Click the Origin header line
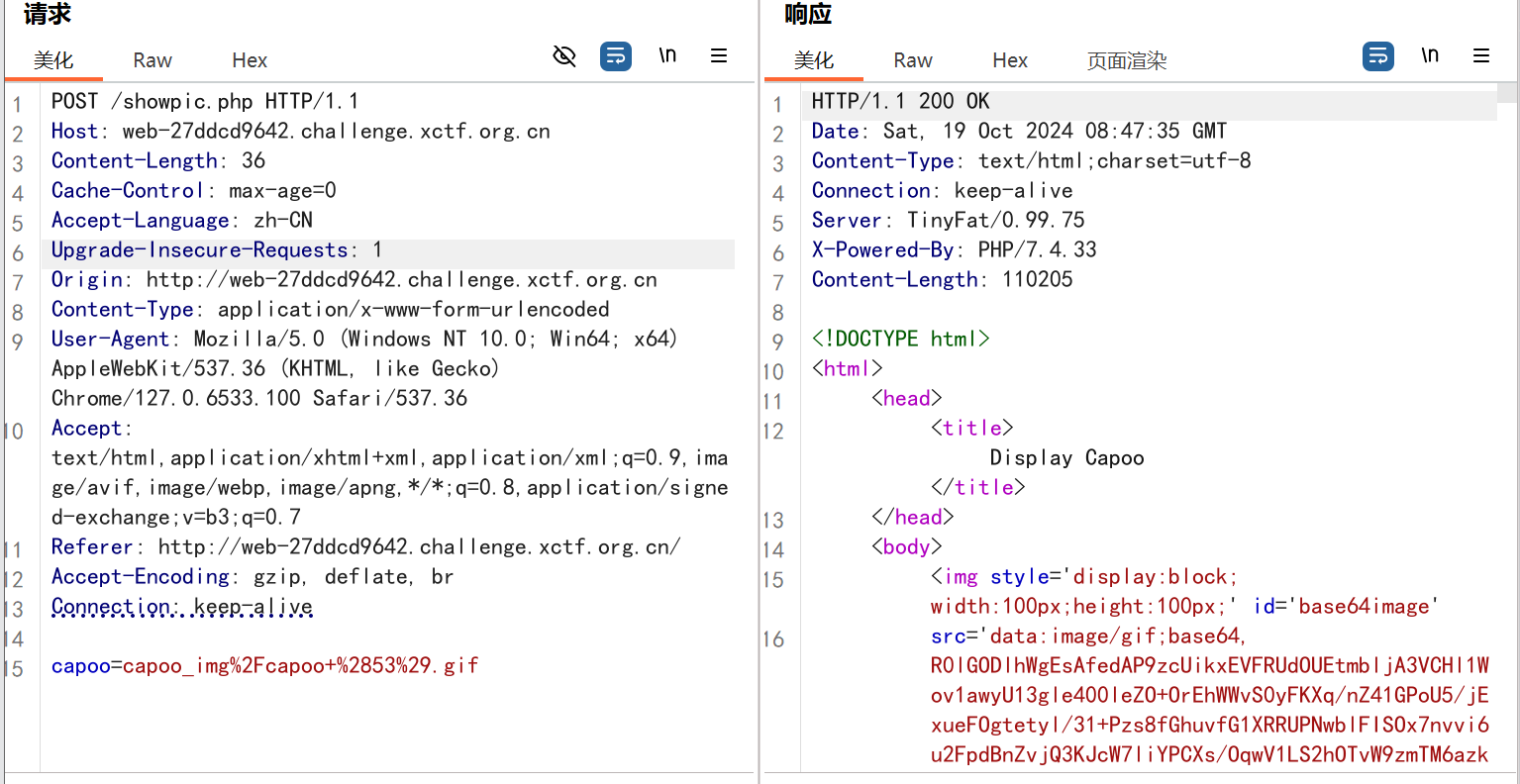Viewport: 1520px width, 784px height. coord(355,279)
